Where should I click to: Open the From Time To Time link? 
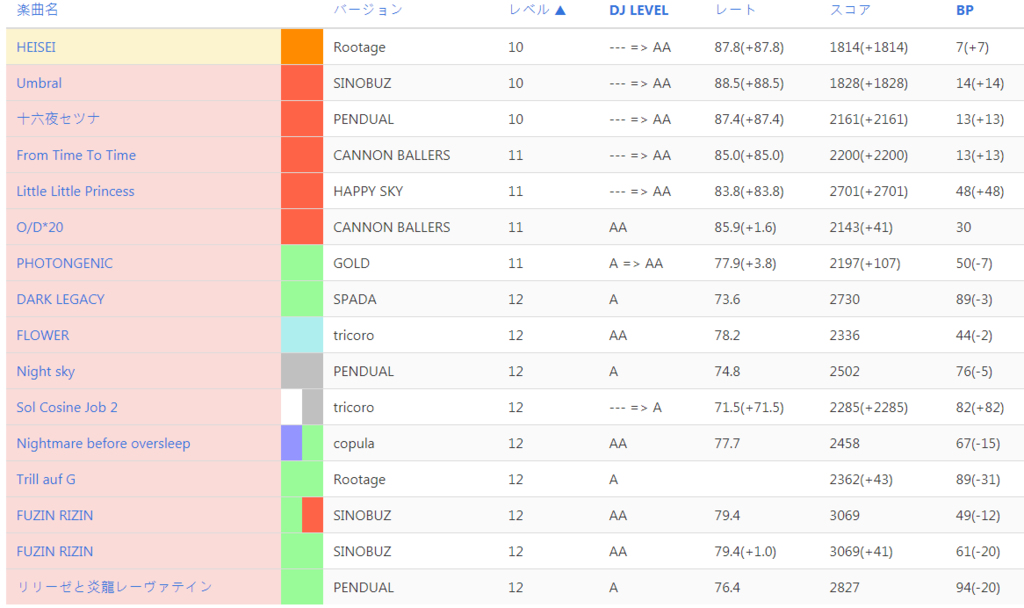(x=76, y=155)
